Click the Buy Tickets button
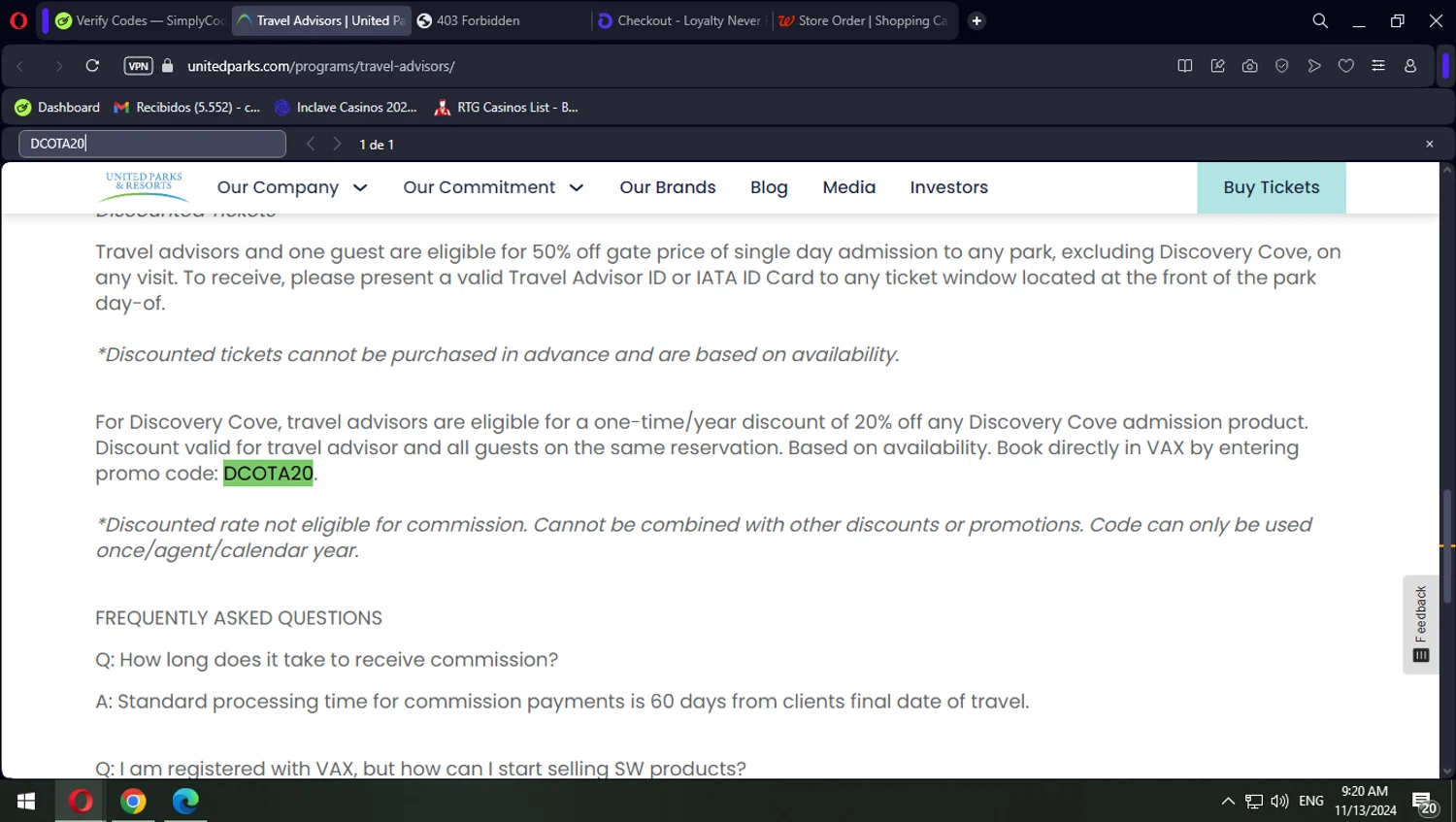The height and width of the screenshot is (822, 1456). (1272, 187)
